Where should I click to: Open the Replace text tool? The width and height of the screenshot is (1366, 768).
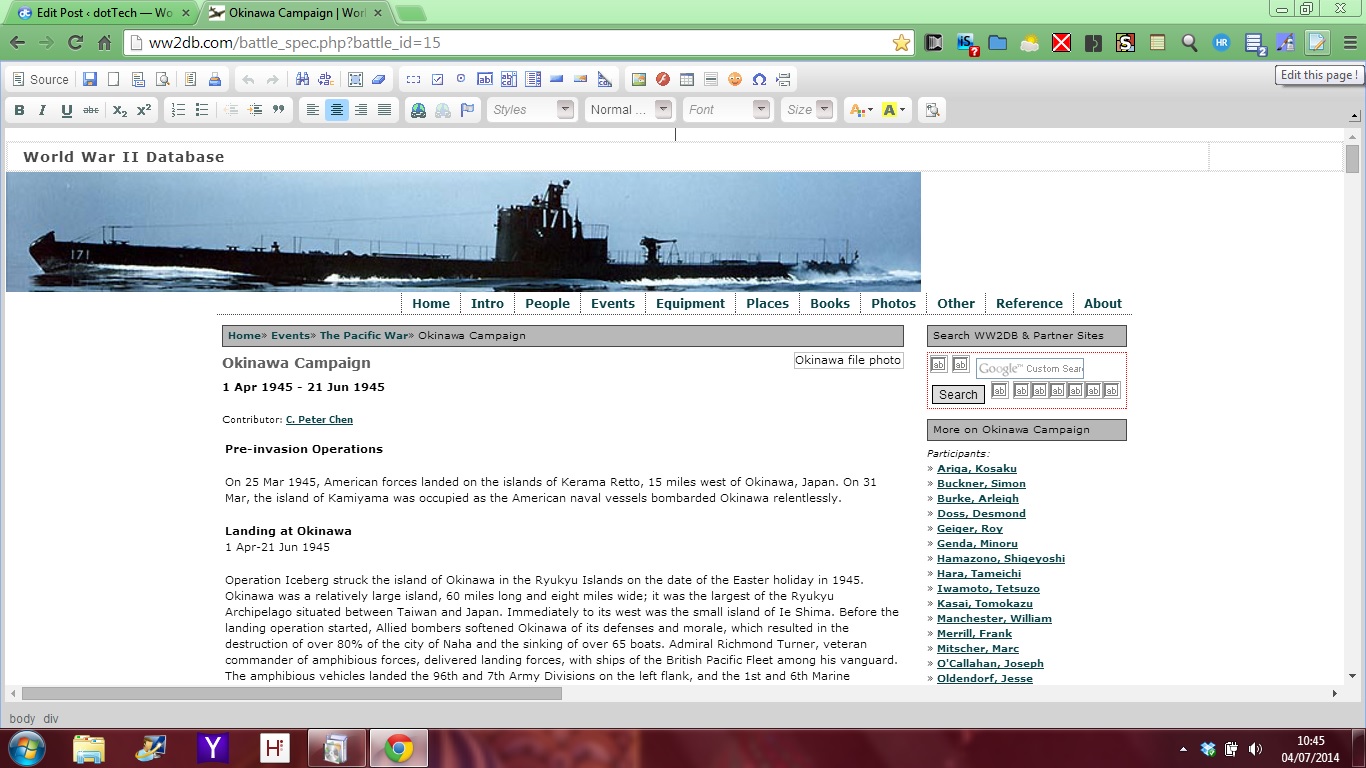(x=326, y=79)
